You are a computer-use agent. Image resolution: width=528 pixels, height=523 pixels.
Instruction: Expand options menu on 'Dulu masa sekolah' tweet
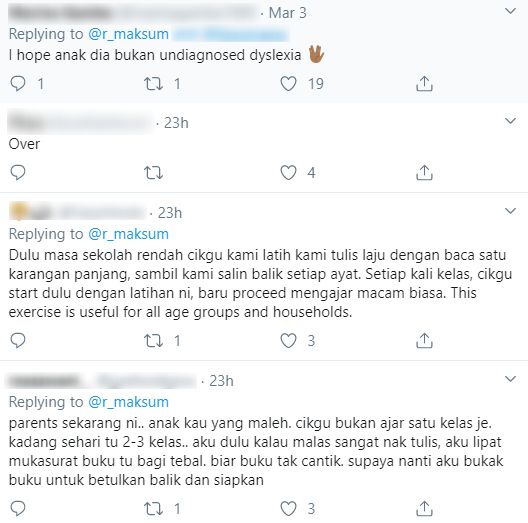510,211
